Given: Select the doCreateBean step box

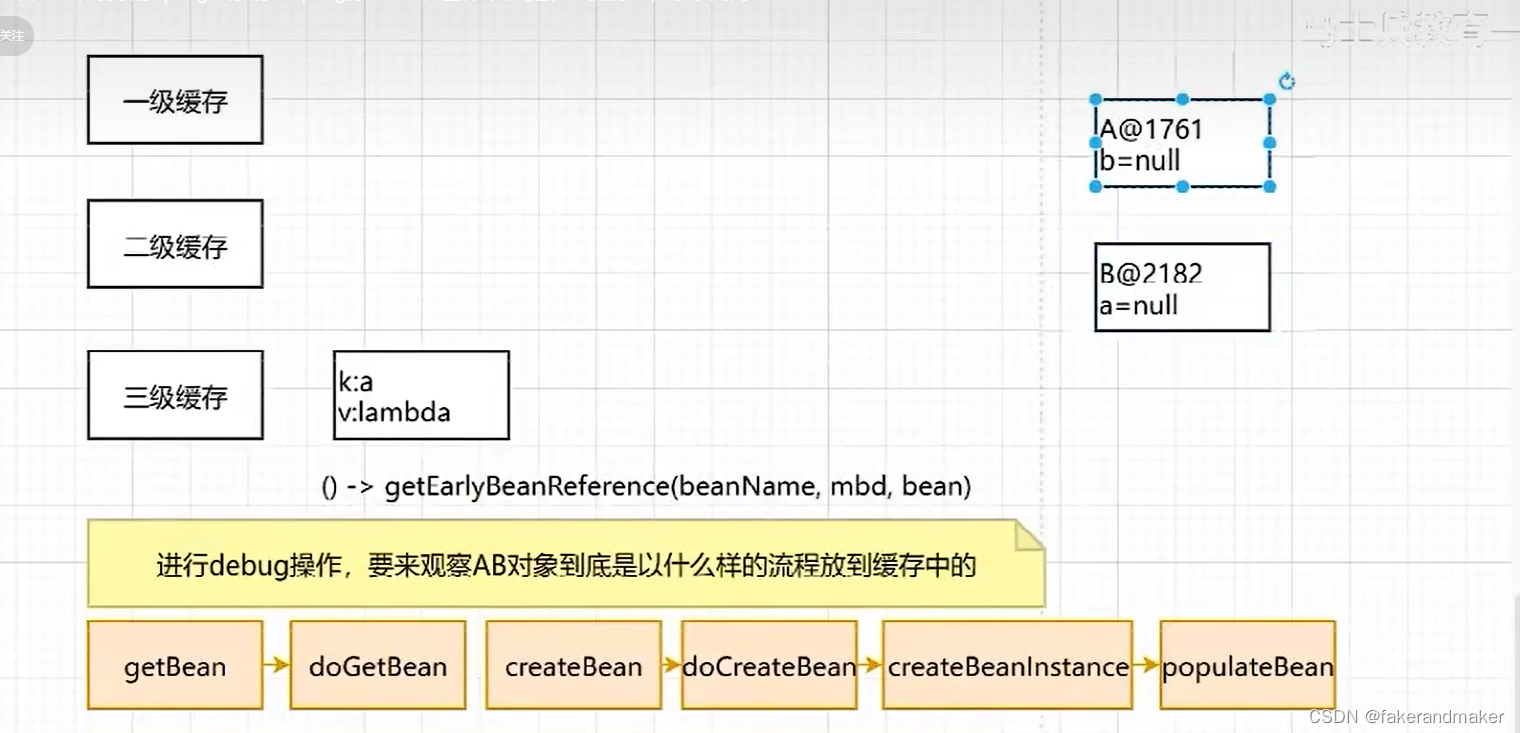Looking at the screenshot, I should 769,665.
